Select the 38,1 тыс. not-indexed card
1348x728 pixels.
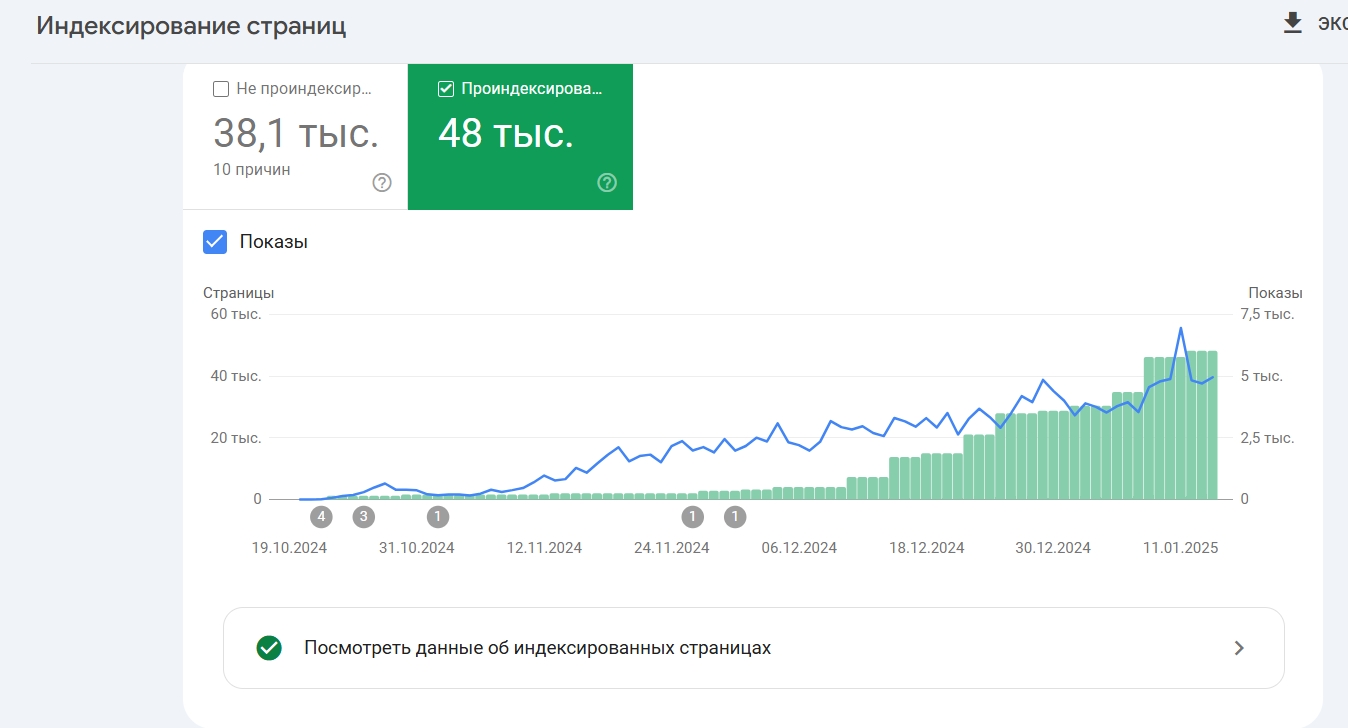295,135
